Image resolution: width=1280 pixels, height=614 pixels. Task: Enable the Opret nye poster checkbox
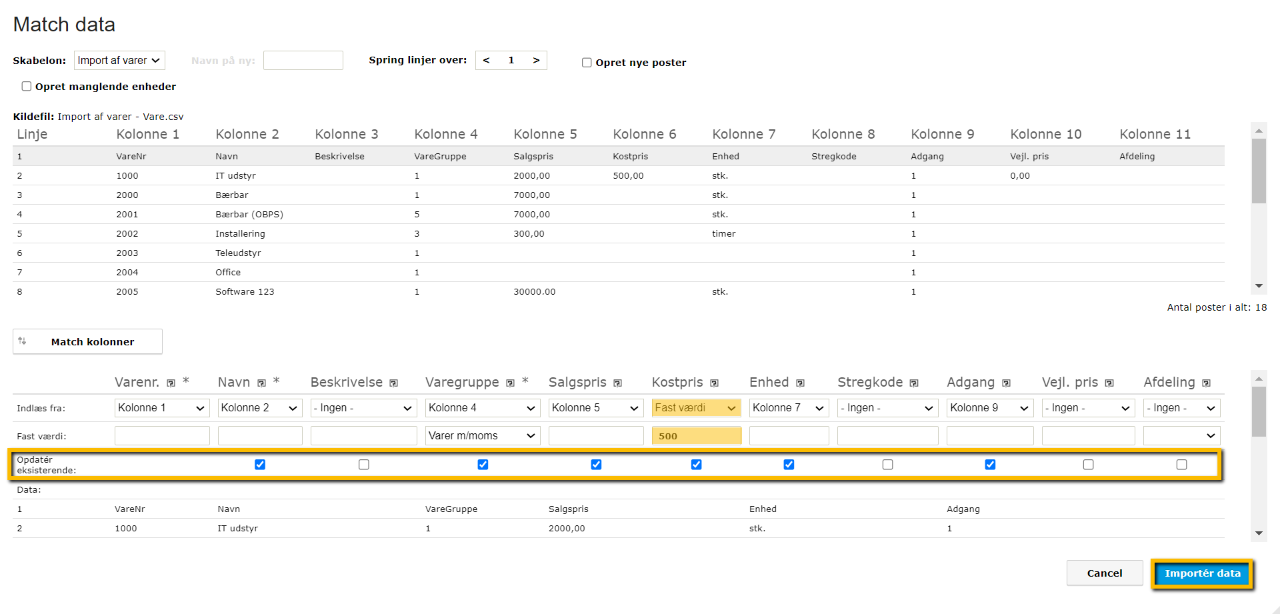(x=587, y=62)
